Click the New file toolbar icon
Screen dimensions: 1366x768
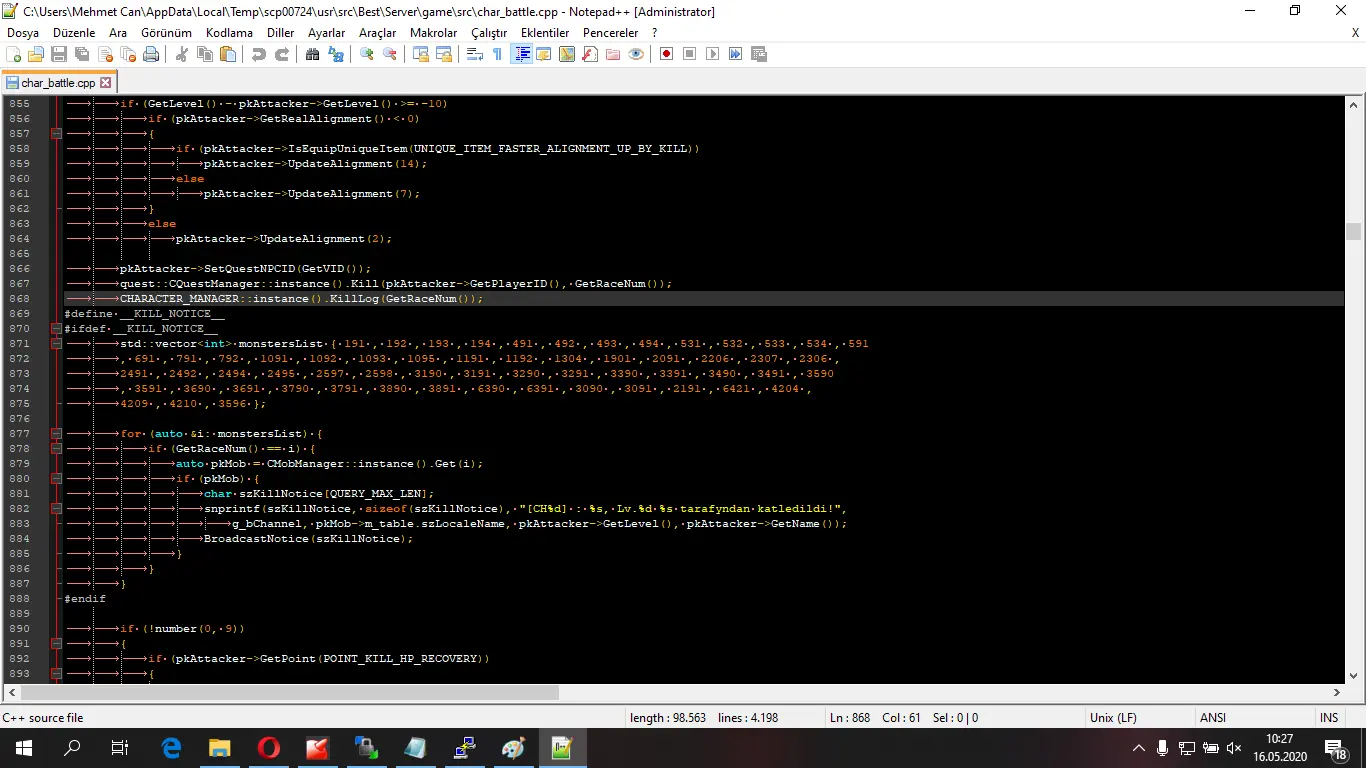click(x=13, y=54)
